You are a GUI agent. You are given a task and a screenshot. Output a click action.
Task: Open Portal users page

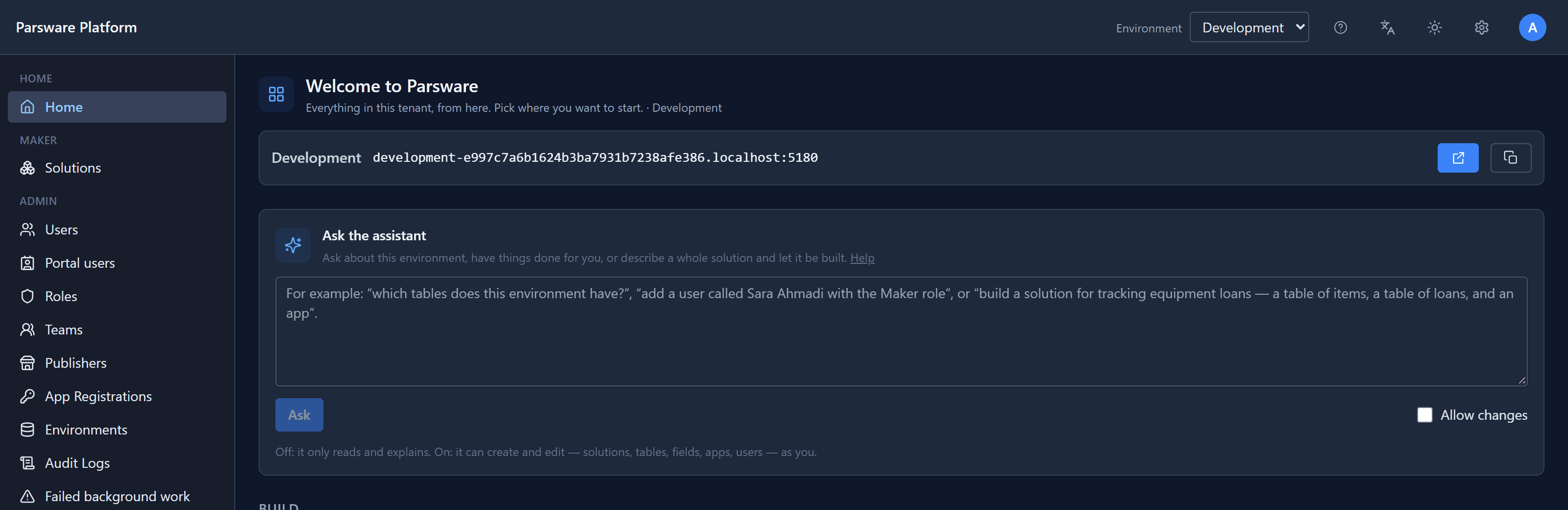(117, 263)
